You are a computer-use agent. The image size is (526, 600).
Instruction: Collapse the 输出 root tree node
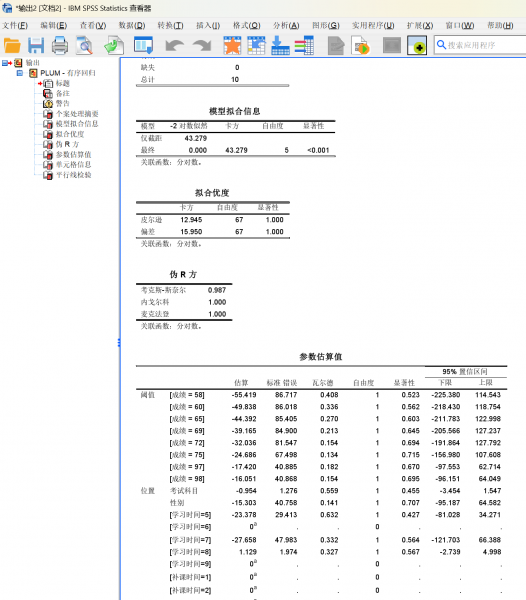[x=5, y=63]
